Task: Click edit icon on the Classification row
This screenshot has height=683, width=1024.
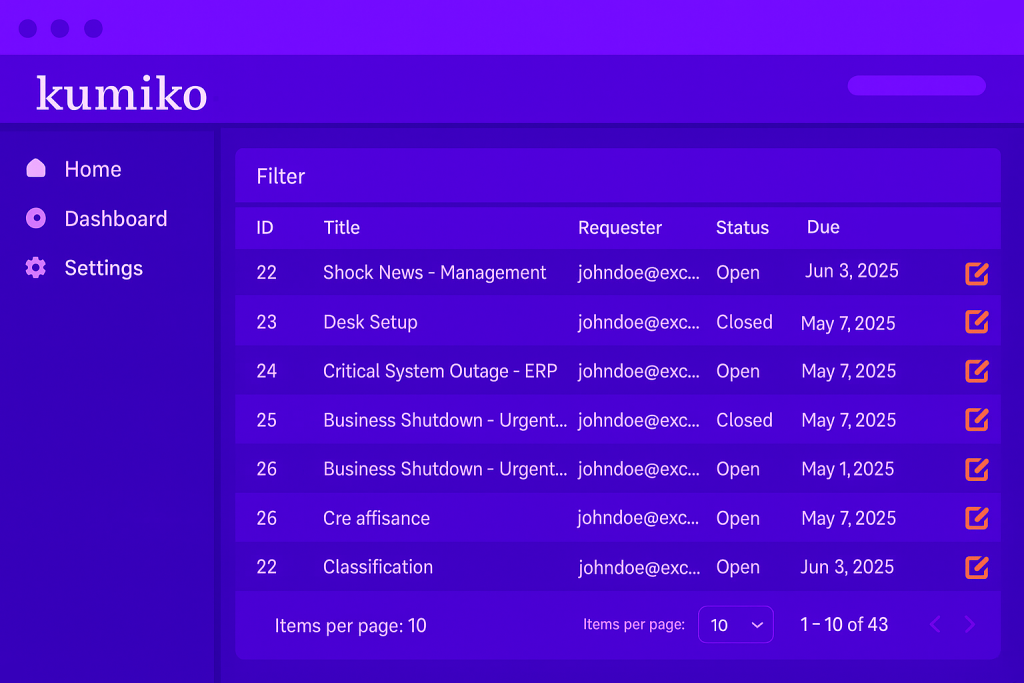Action: pos(976,567)
